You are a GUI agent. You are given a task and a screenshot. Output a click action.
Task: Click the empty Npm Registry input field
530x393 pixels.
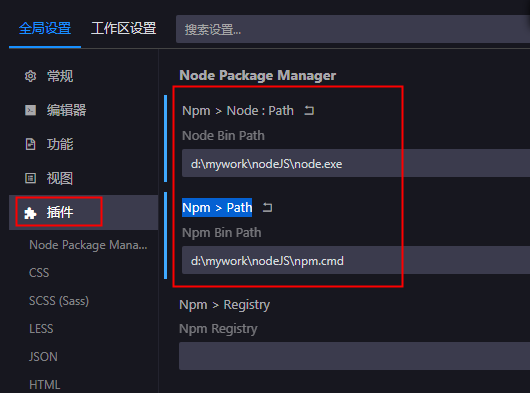[354, 356]
